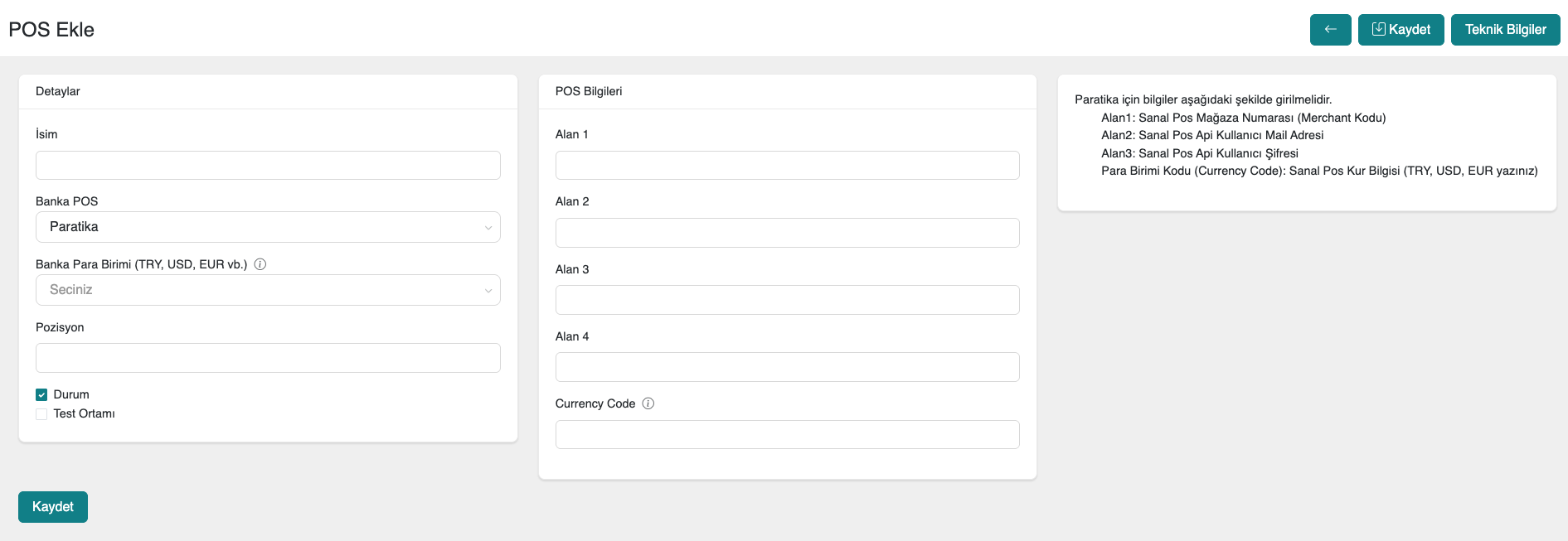
Task: Focus the İsim text field
Action: point(267,166)
